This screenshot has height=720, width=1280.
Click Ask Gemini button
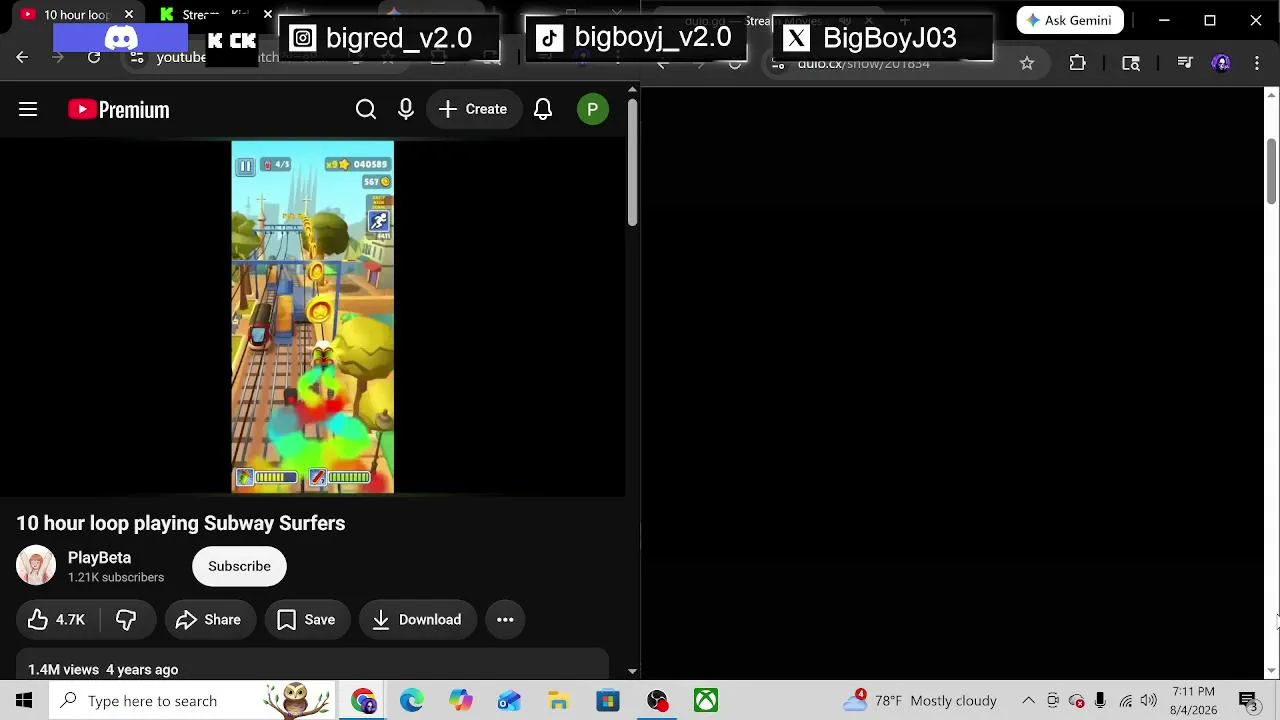pos(1070,20)
